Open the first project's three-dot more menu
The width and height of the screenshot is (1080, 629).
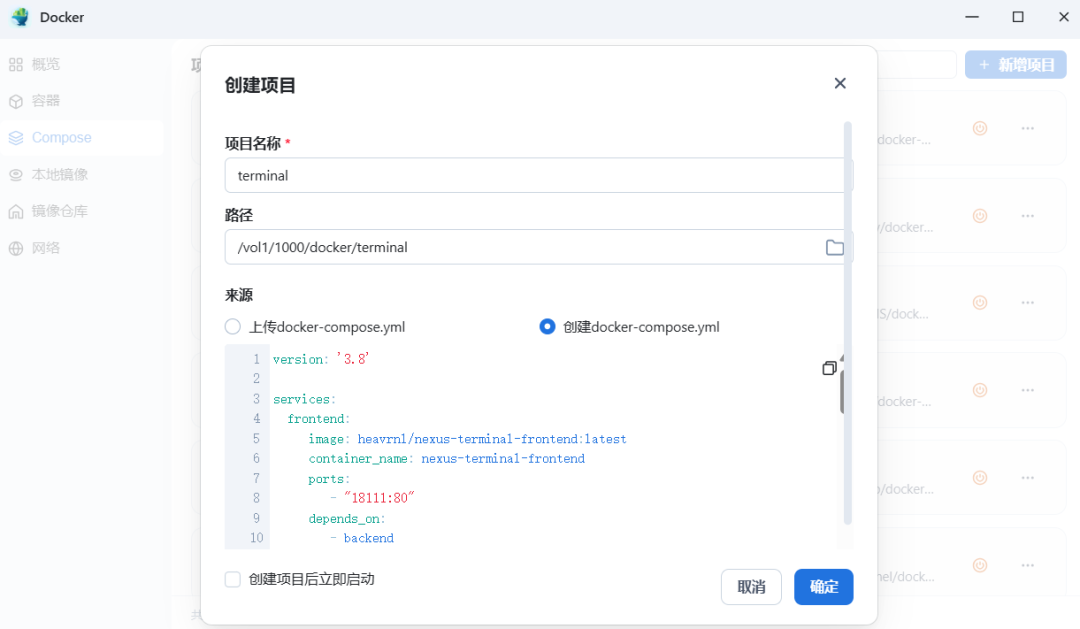[1027, 128]
